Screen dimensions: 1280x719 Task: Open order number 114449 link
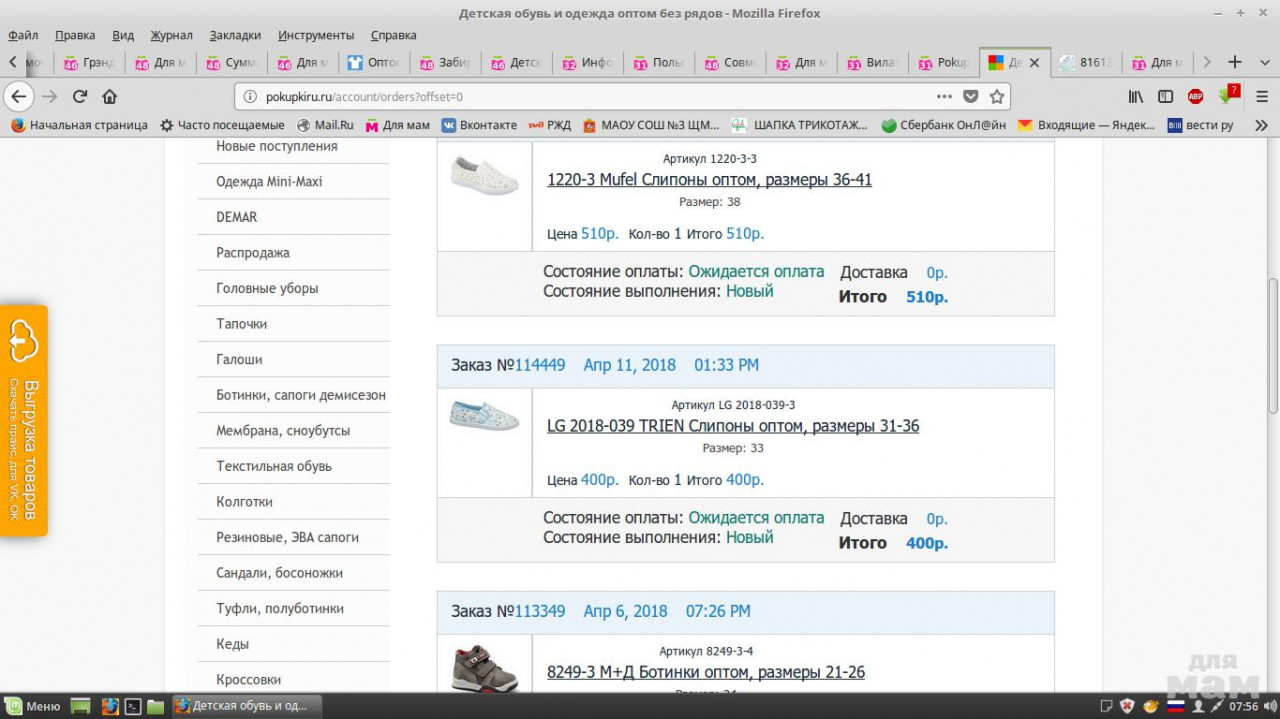tap(540, 365)
